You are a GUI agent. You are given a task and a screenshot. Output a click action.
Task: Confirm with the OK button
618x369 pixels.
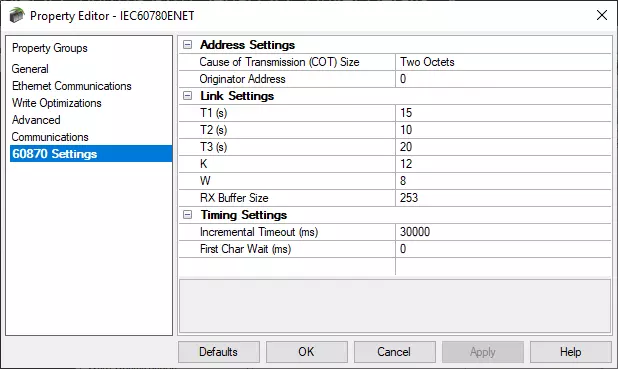307,352
